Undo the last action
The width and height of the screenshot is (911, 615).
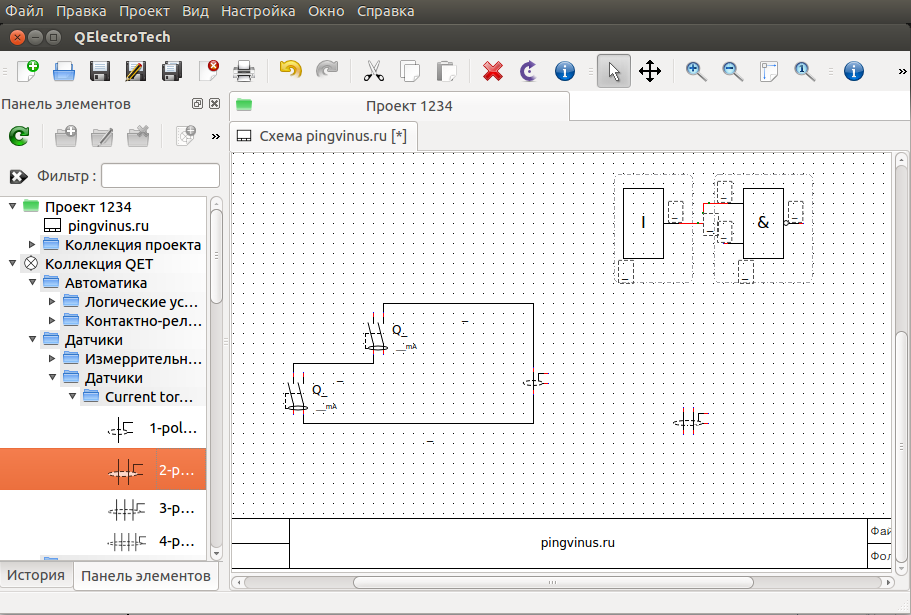coord(290,71)
